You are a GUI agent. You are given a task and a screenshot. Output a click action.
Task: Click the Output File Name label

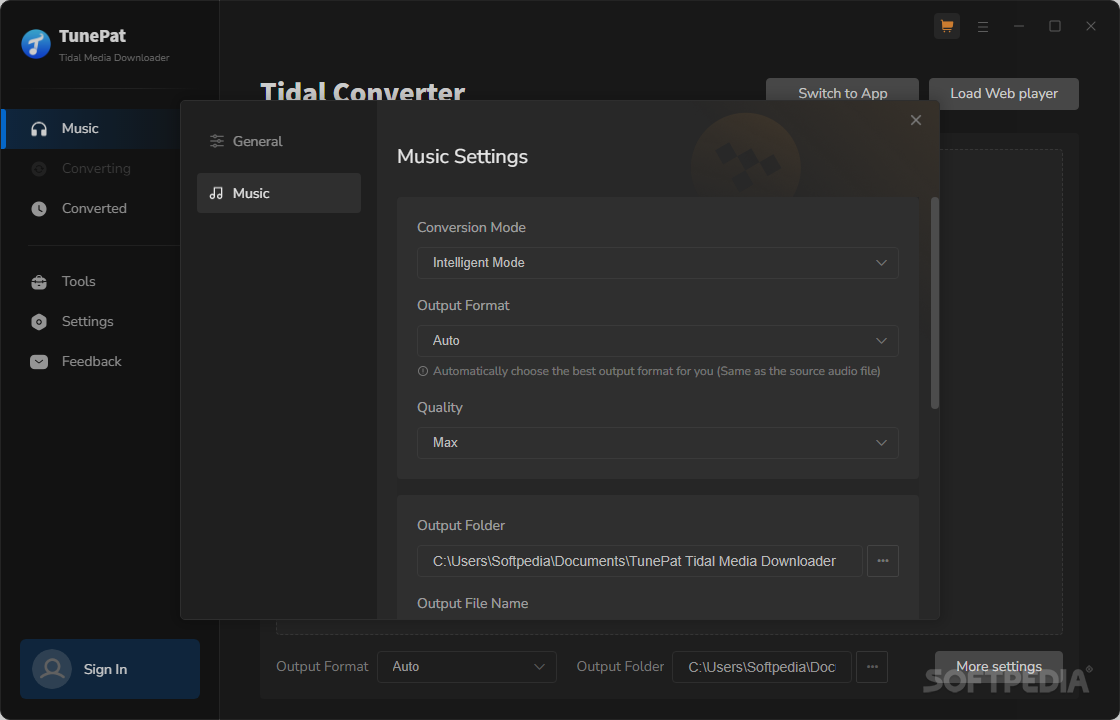(x=473, y=604)
